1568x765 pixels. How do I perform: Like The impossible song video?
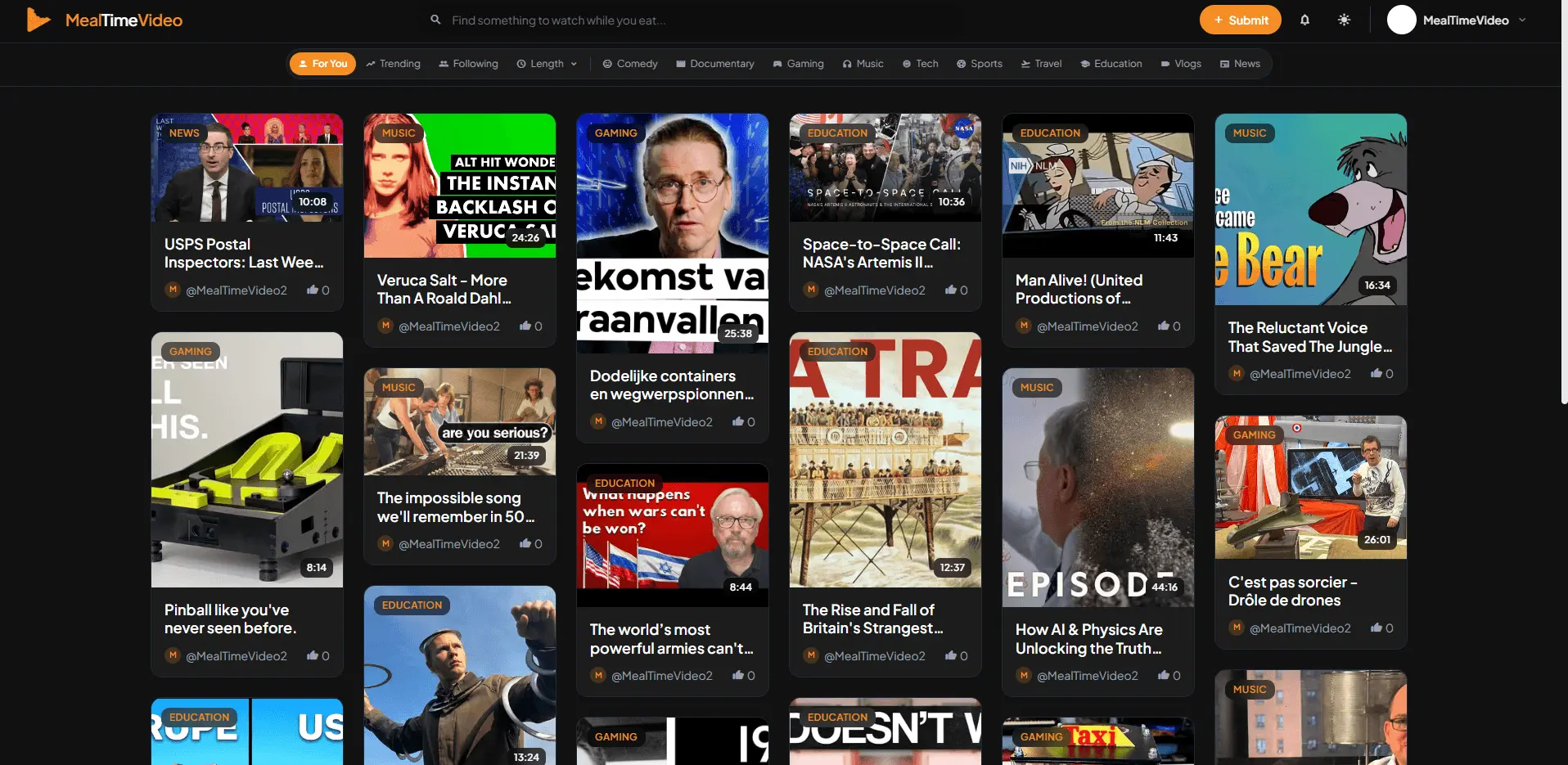(x=530, y=543)
